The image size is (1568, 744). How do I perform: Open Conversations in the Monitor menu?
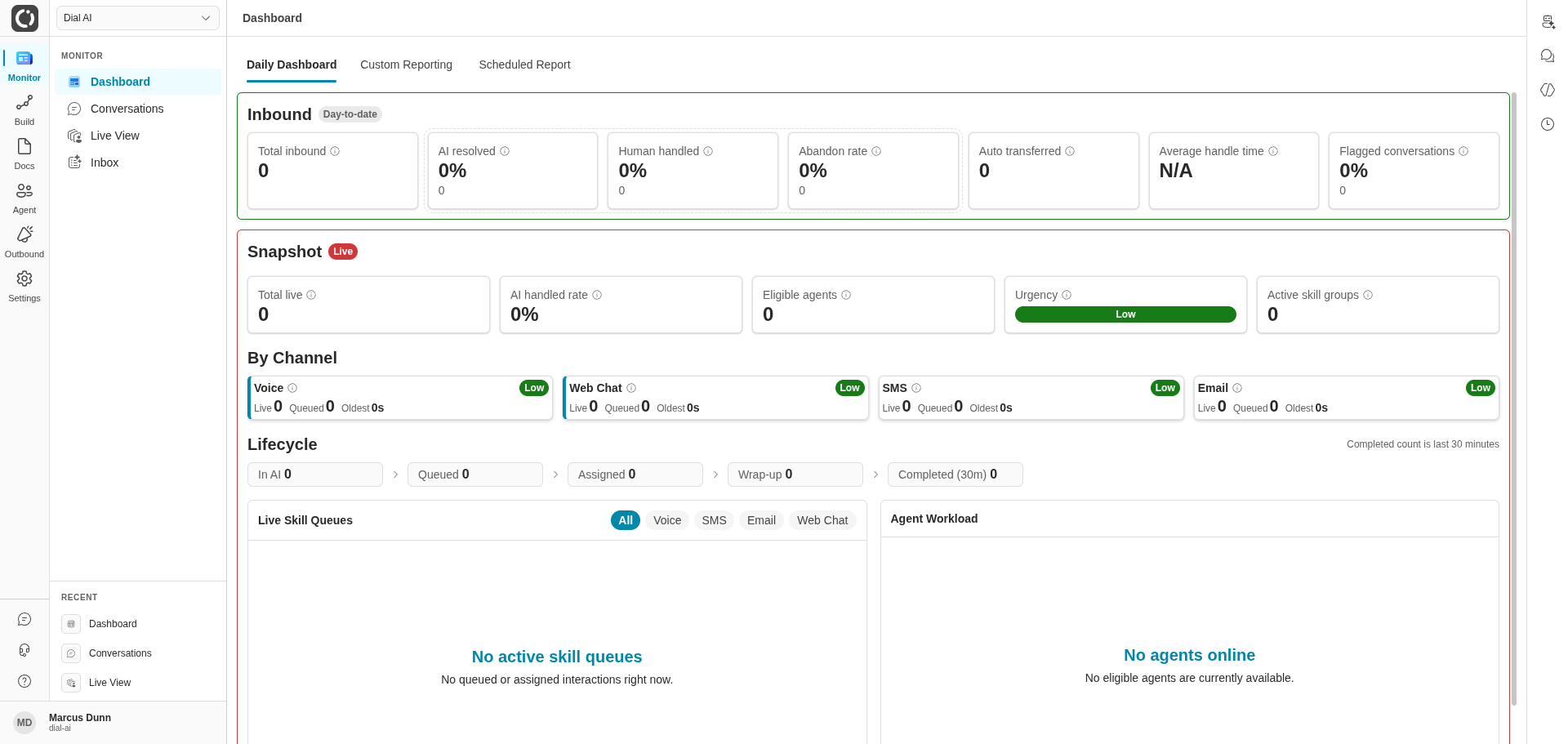pyautogui.click(x=138, y=109)
